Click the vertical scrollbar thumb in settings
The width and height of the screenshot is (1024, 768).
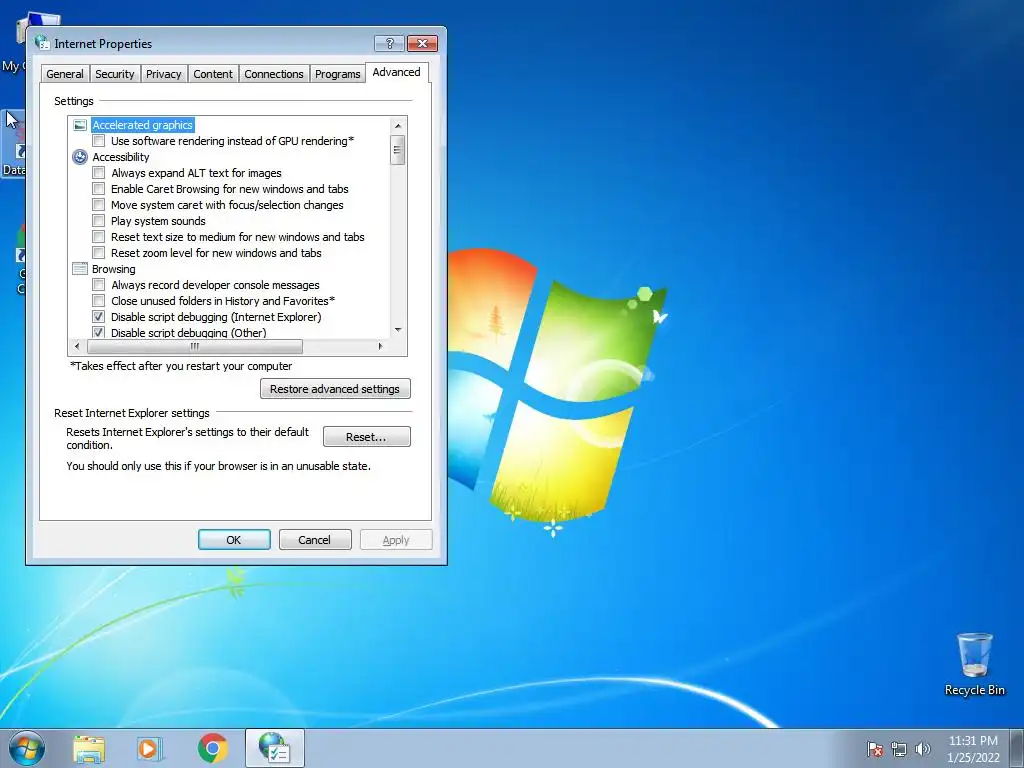(398, 150)
